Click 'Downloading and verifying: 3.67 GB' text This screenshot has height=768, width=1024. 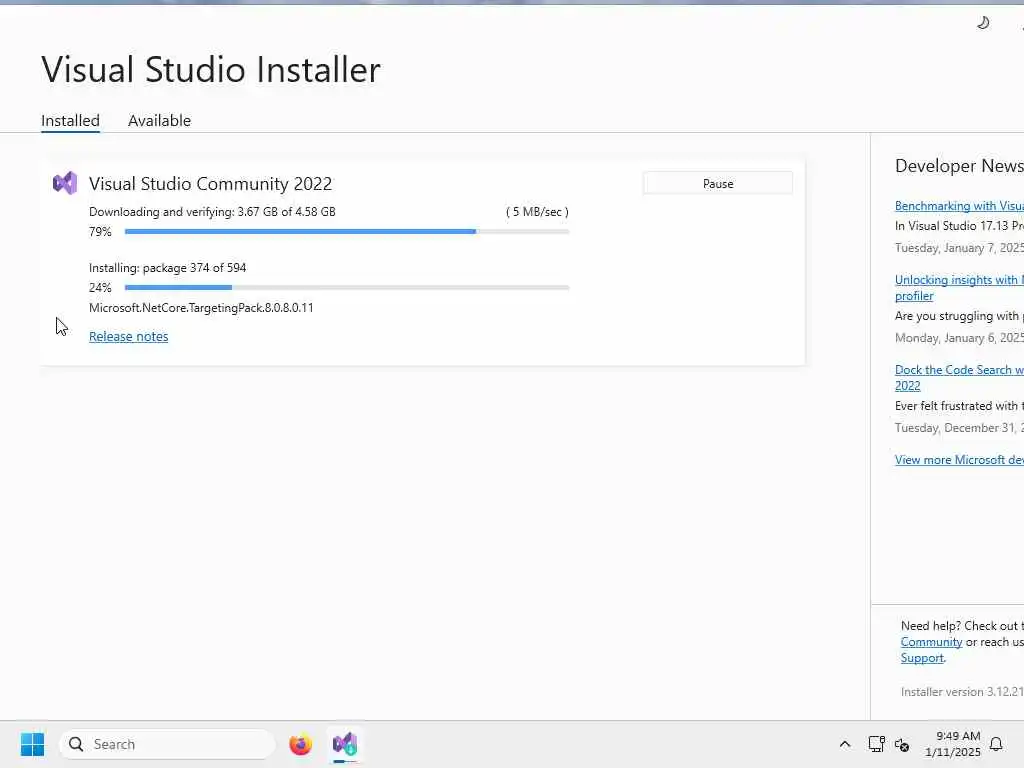[212, 212]
